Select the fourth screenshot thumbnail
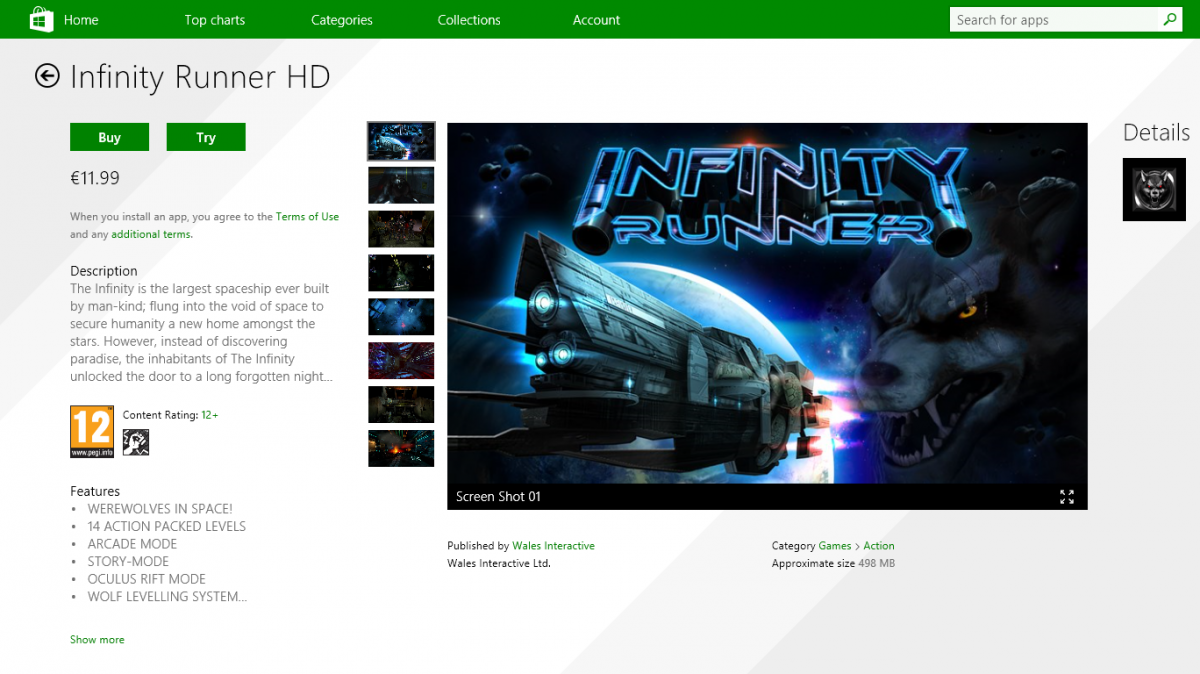 click(401, 273)
